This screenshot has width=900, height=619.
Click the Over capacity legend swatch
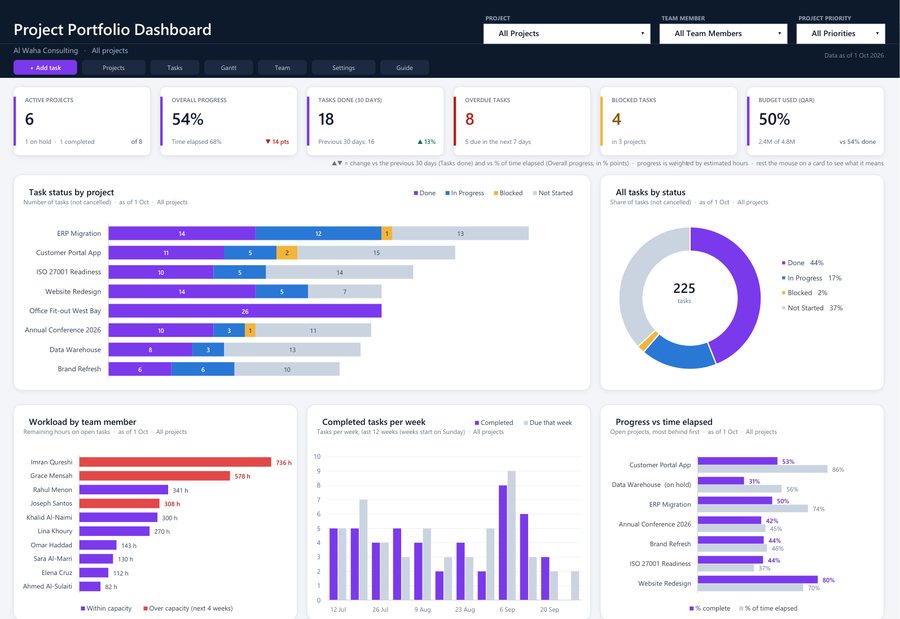(145, 608)
